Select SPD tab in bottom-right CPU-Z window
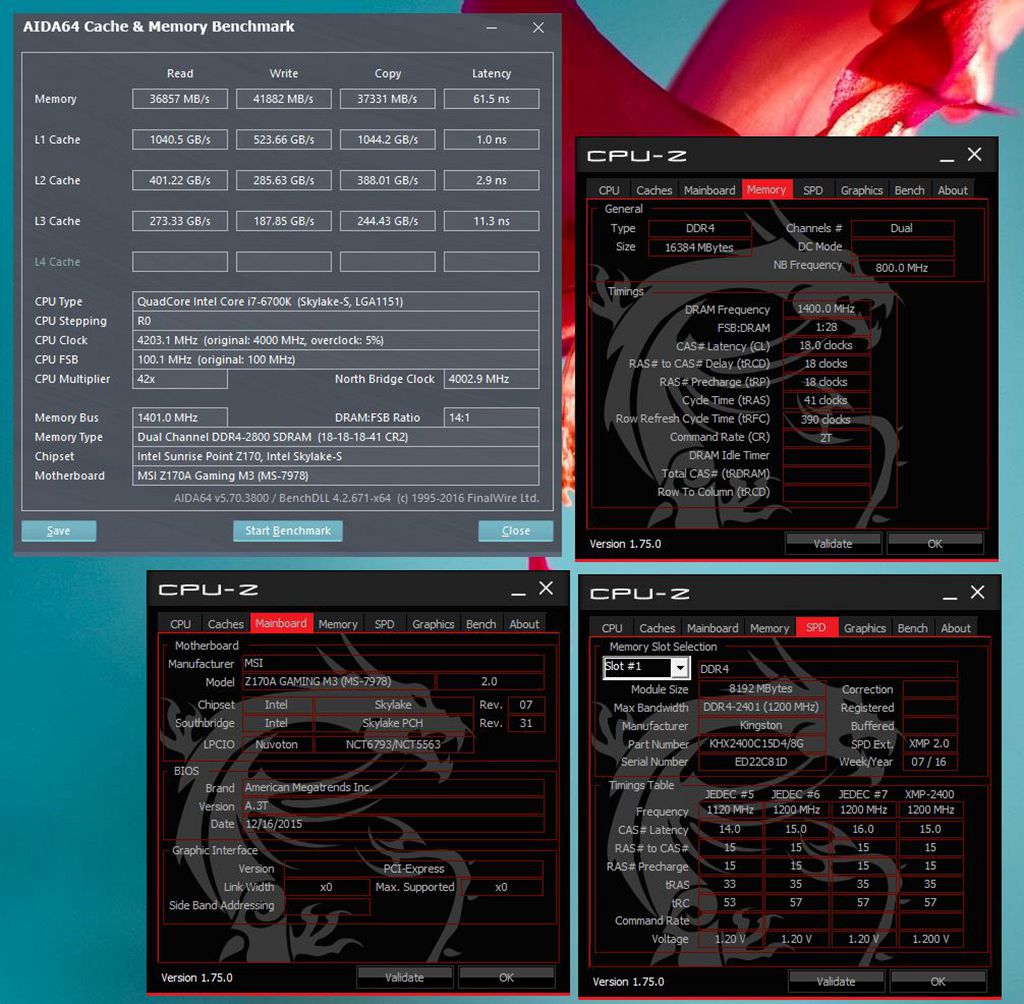 (x=816, y=627)
